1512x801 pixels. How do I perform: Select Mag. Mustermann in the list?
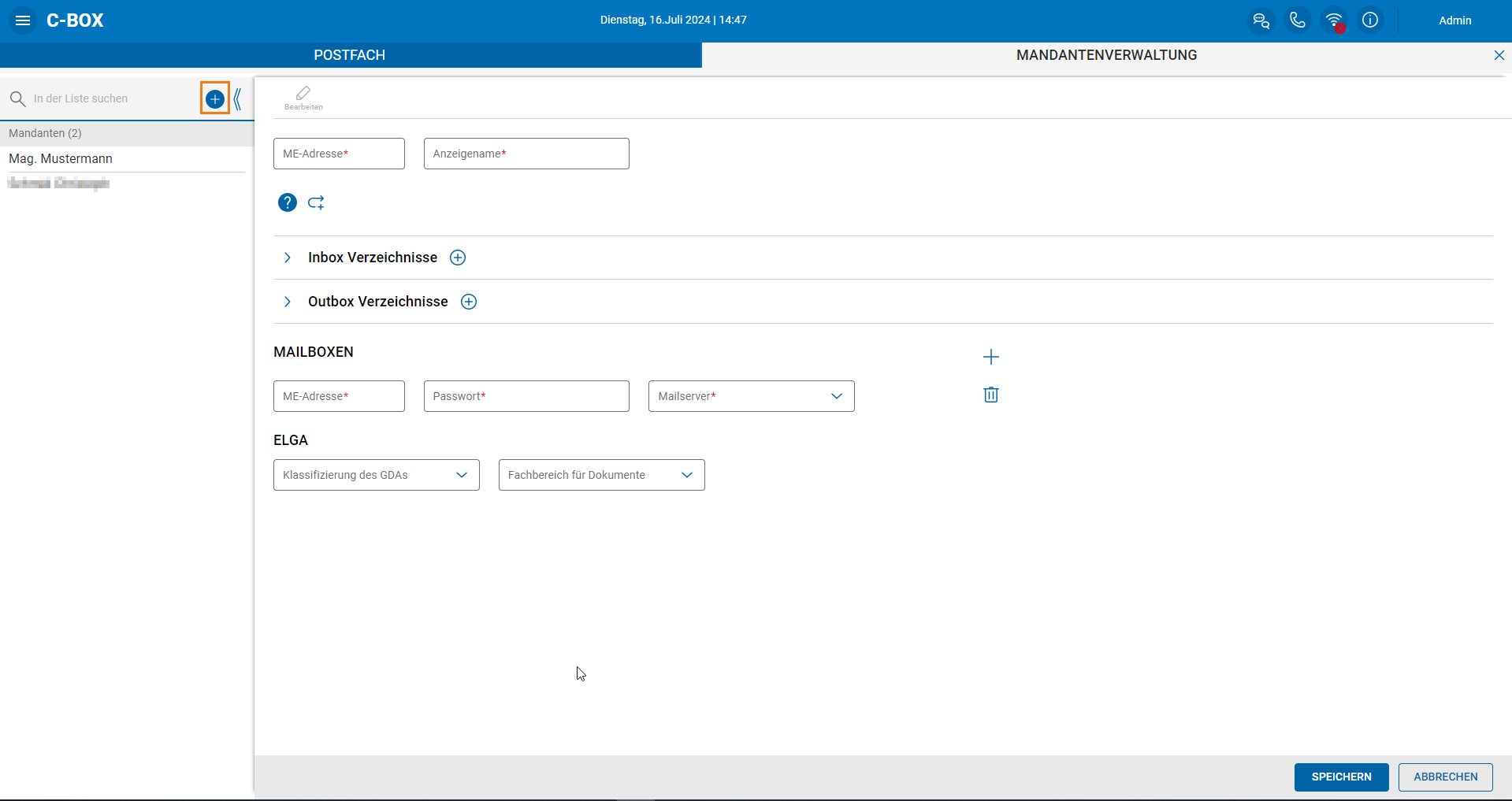[126, 159]
